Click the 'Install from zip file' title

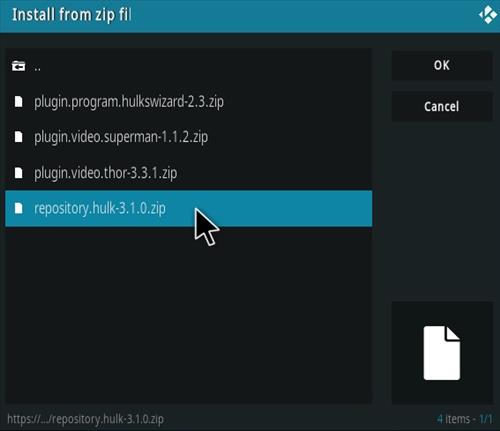tap(72, 15)
